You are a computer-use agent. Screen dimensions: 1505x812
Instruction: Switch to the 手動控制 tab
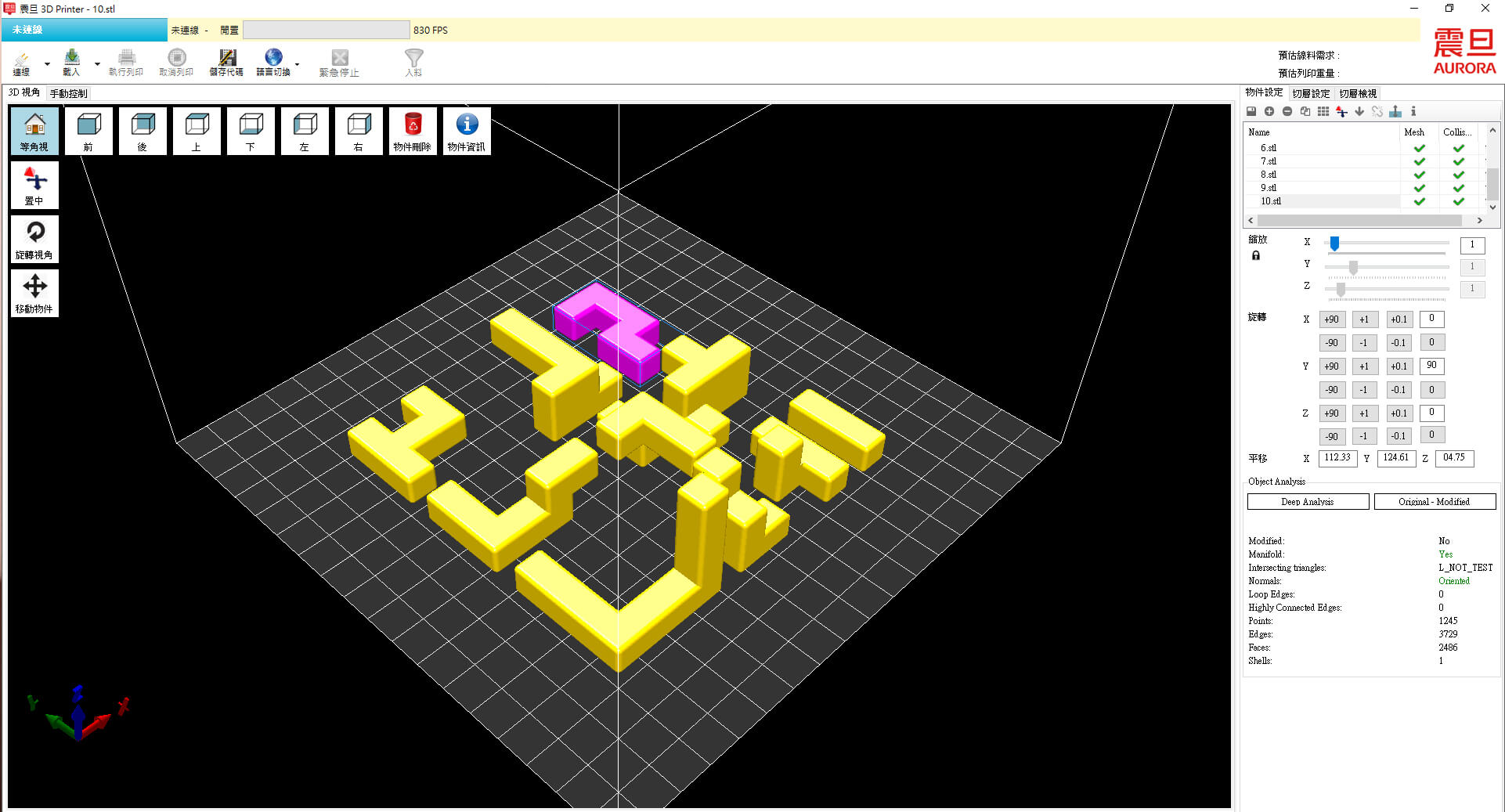pos(69,93)
